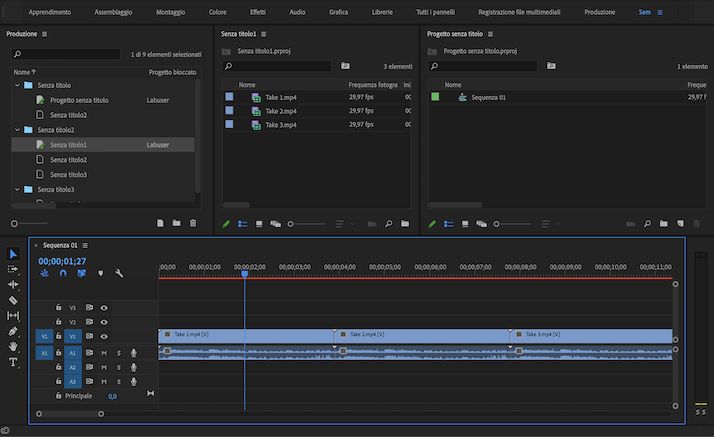
Task: Select the Razor tool in the toolbar
Action: click(13, 300)
